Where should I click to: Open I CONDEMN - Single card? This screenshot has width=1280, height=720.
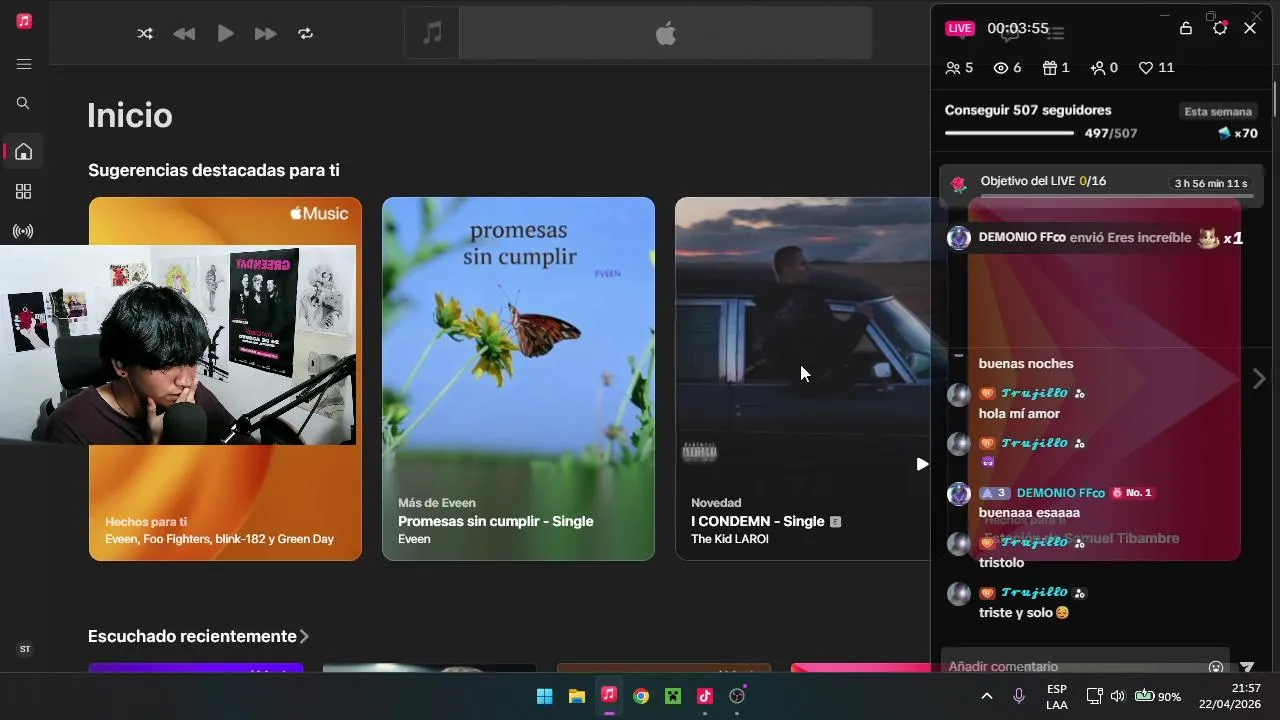coord(805,378)
